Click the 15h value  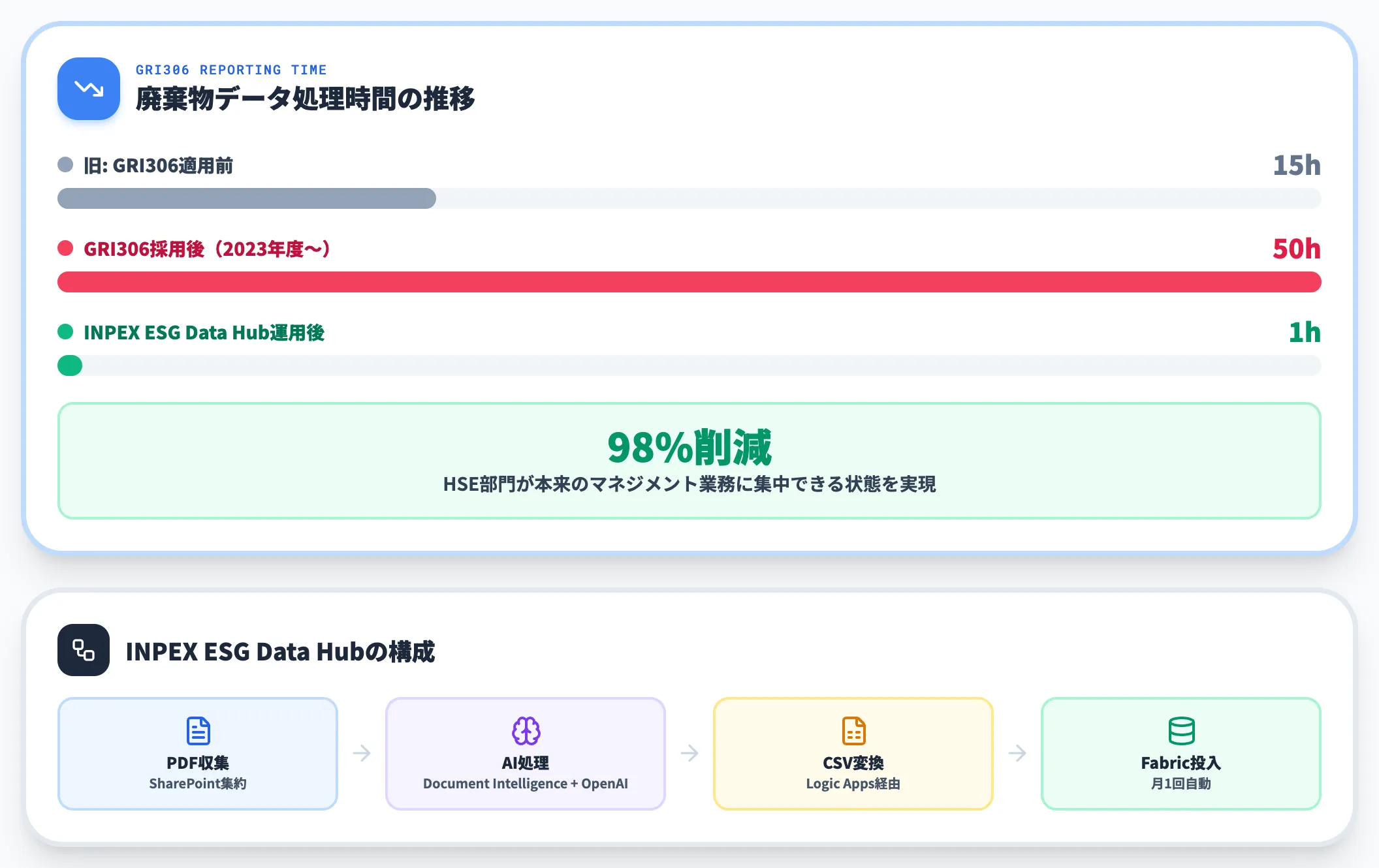(1297, 166)
